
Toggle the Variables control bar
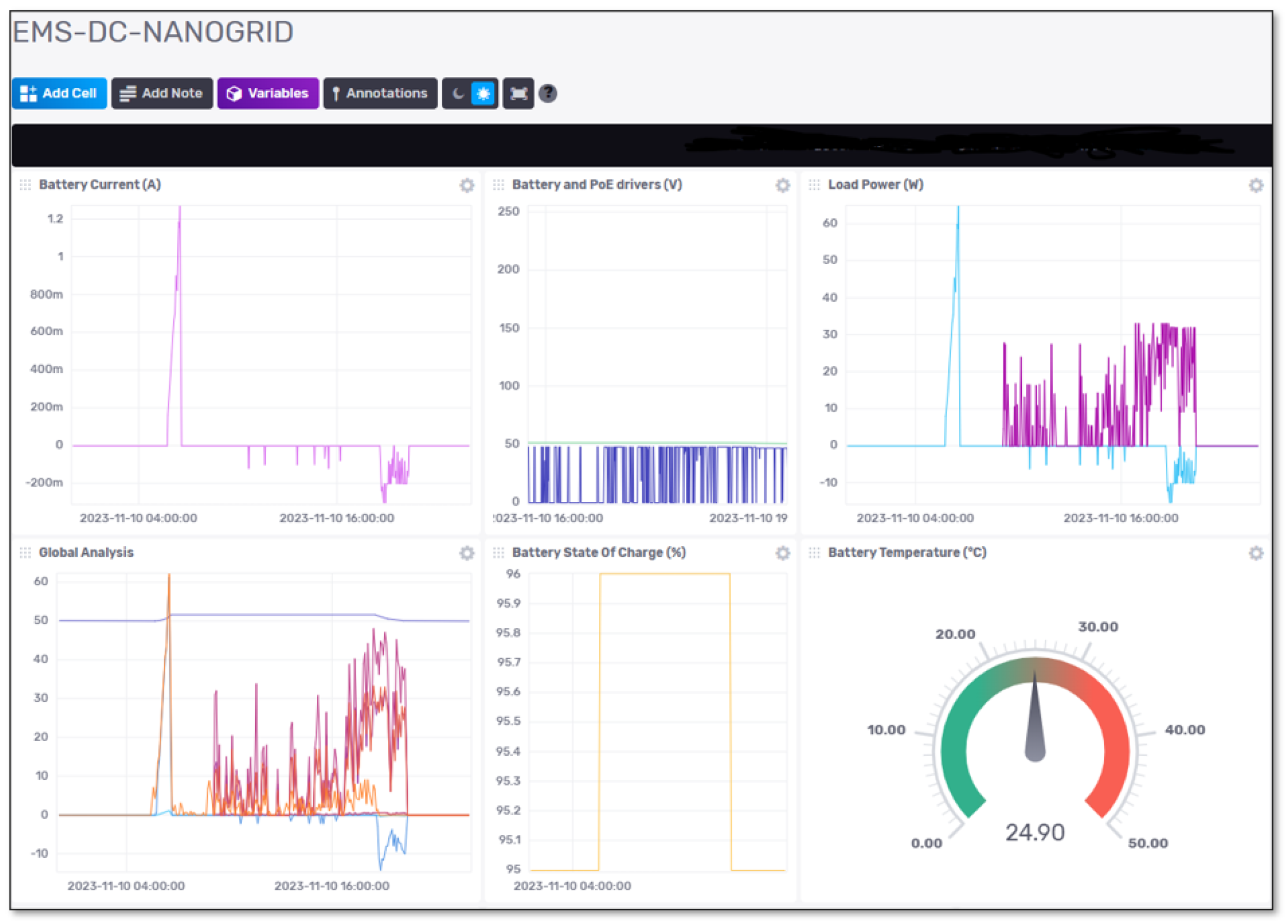pos(267,93)
